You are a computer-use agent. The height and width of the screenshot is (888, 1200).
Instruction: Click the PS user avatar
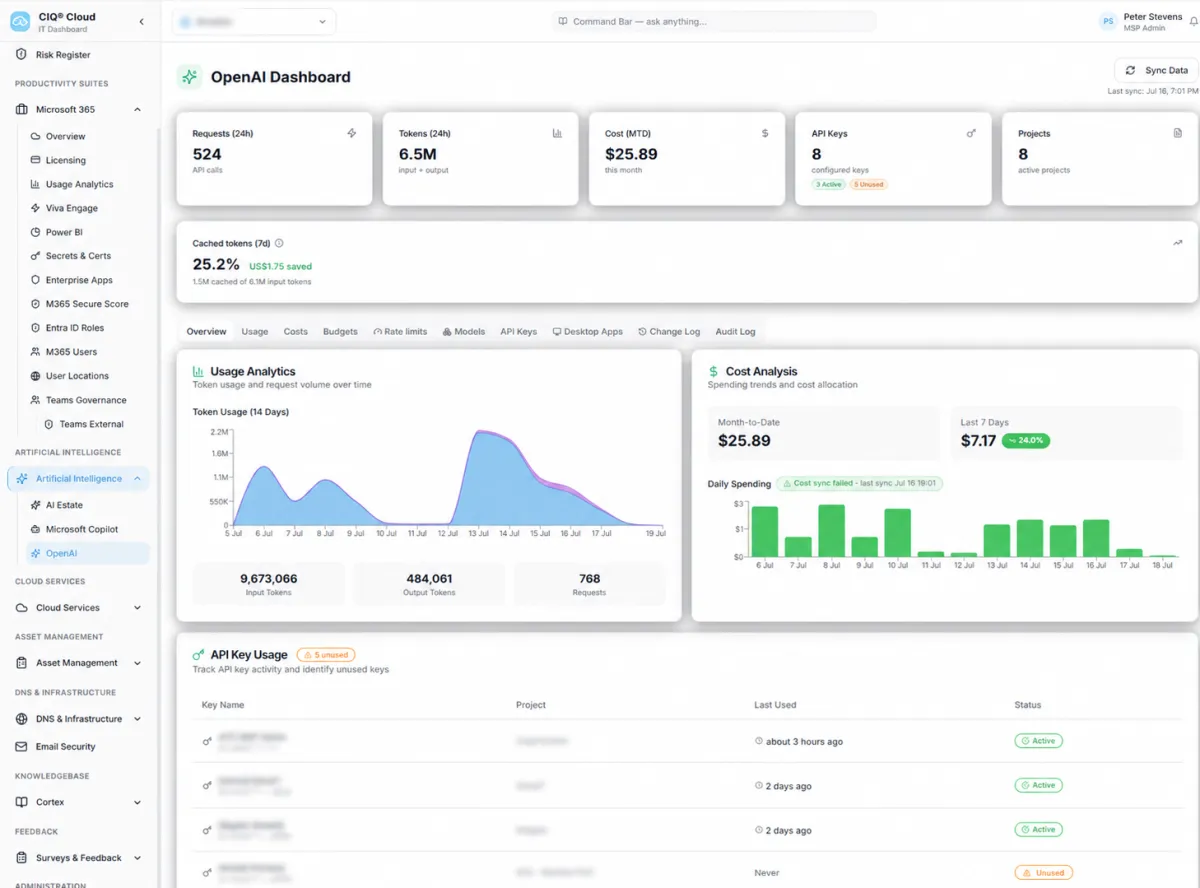click(1107, 21)
